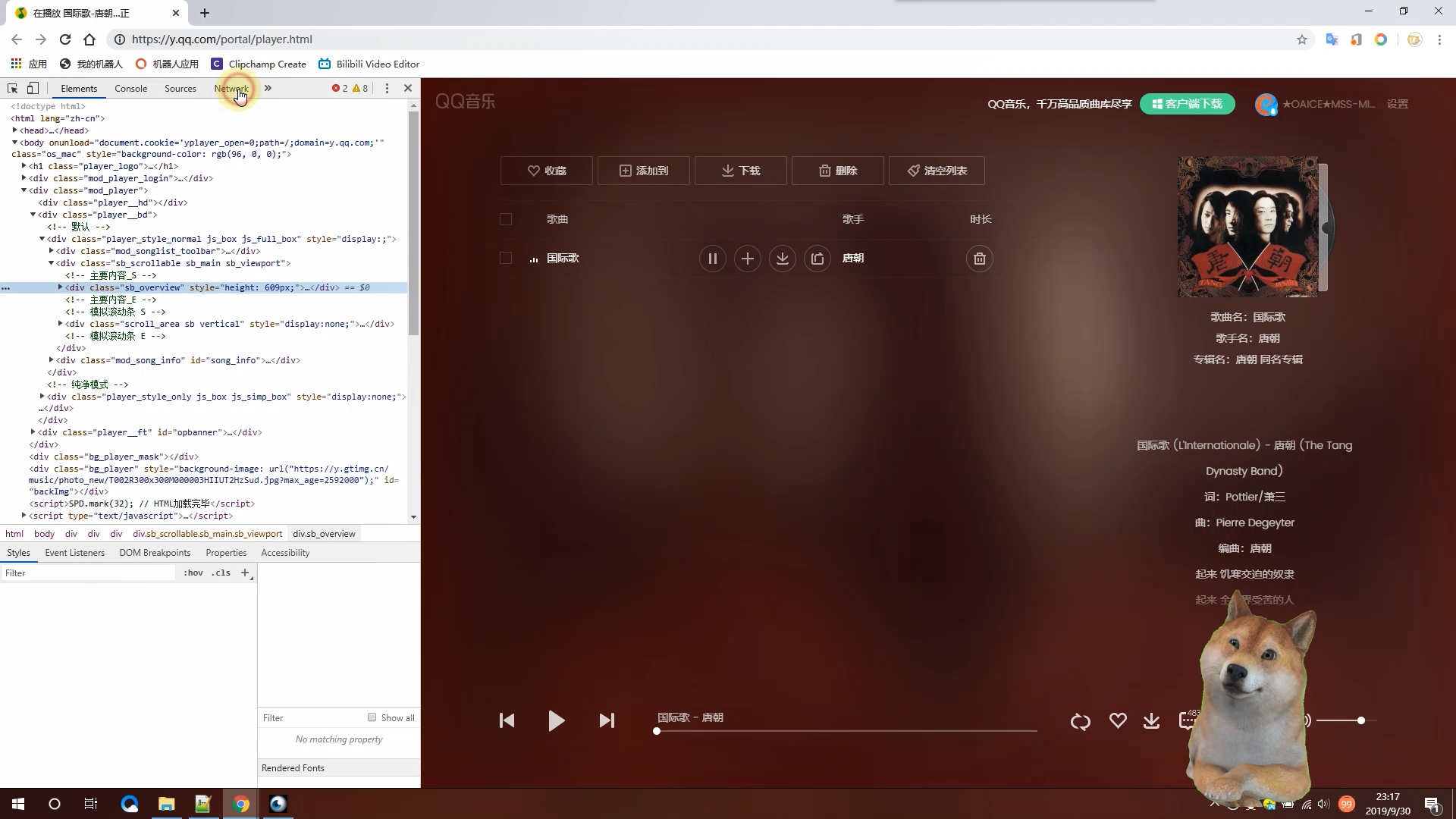1456x819 pixels.
Task: Toggle the repeat mode icon in the player bar
Action: coord(1080,721)
